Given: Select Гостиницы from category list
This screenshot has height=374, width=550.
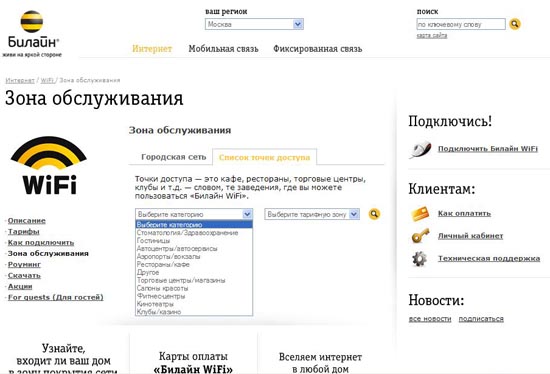Looking at the screenshot, I should tap(194, 241).
